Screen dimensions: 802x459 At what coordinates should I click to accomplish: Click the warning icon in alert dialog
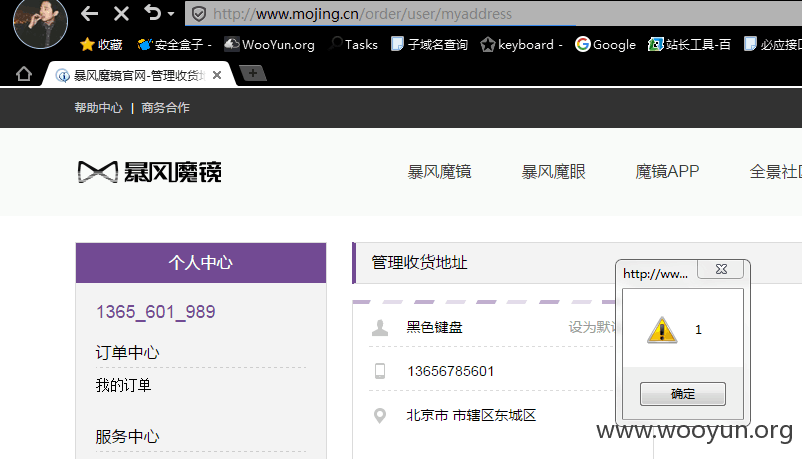(x=662, y=330)
